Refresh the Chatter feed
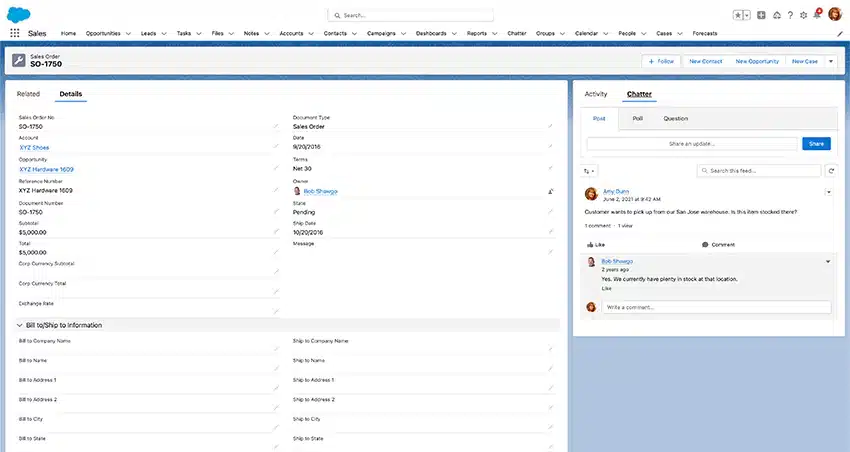 click(x=831, y=171)
